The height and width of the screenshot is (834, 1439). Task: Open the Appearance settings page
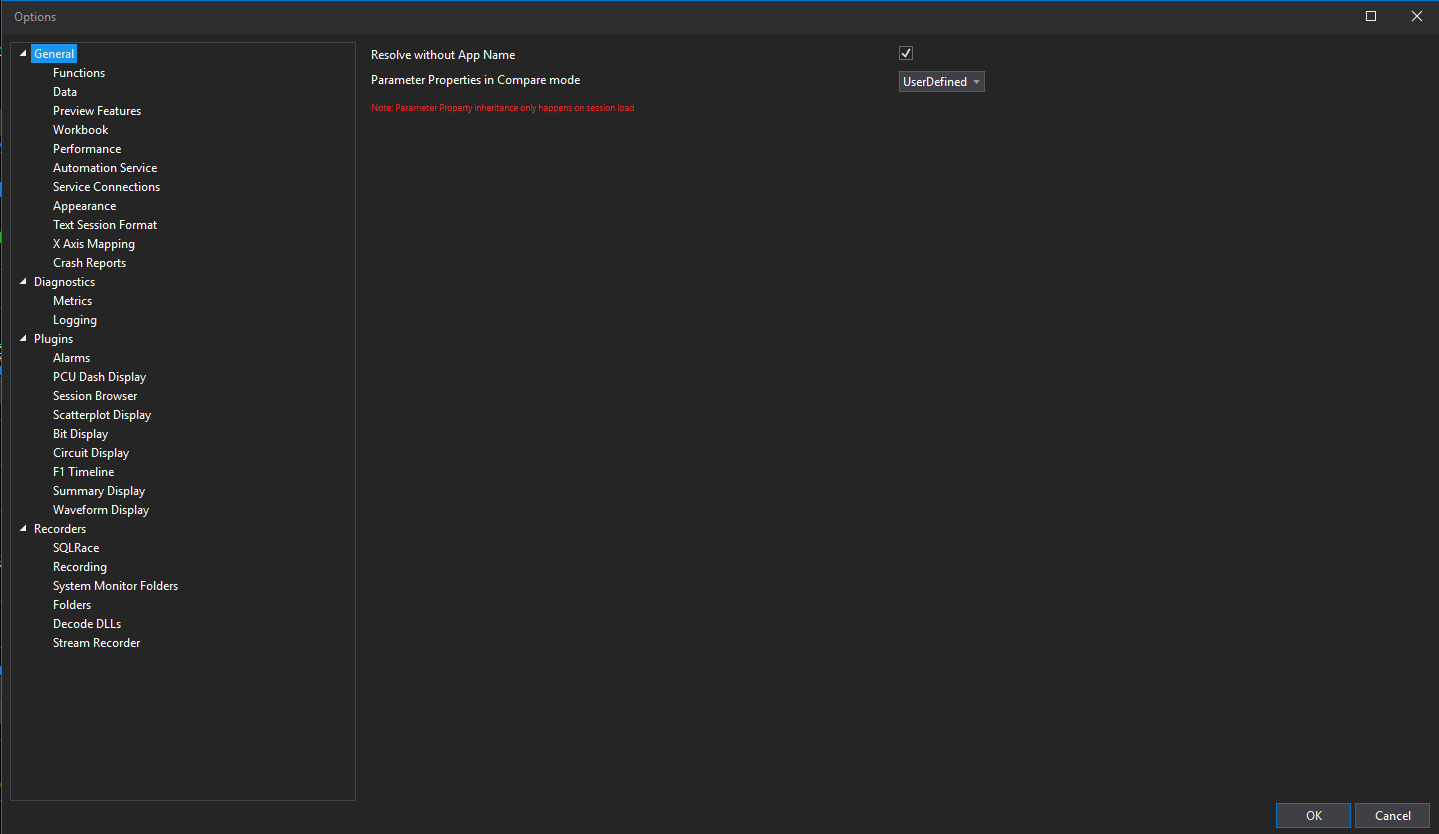pos(84,206)
